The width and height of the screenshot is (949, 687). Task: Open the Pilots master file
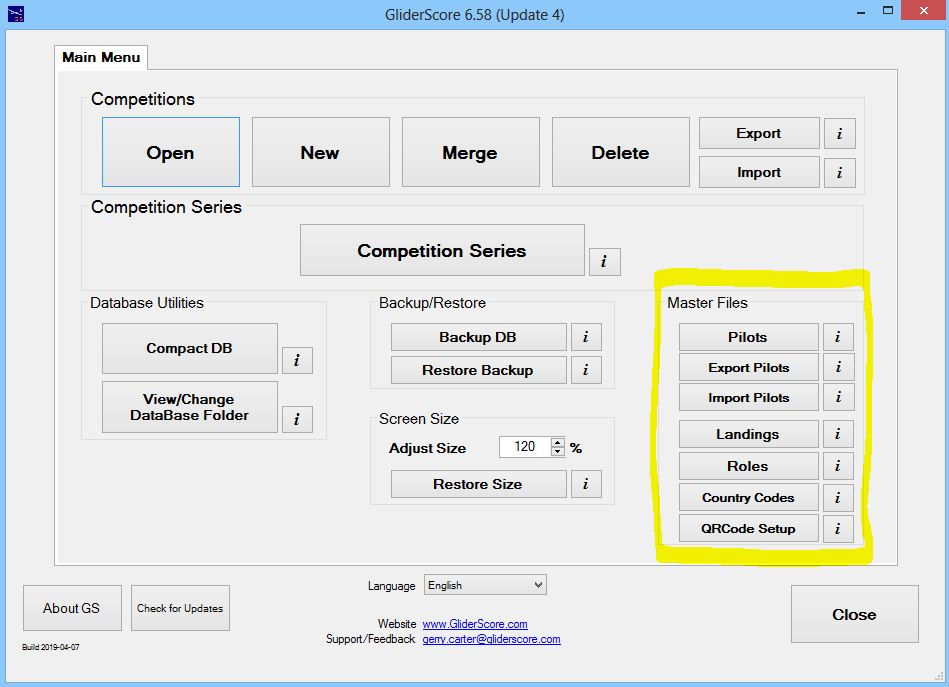point(748,337)
